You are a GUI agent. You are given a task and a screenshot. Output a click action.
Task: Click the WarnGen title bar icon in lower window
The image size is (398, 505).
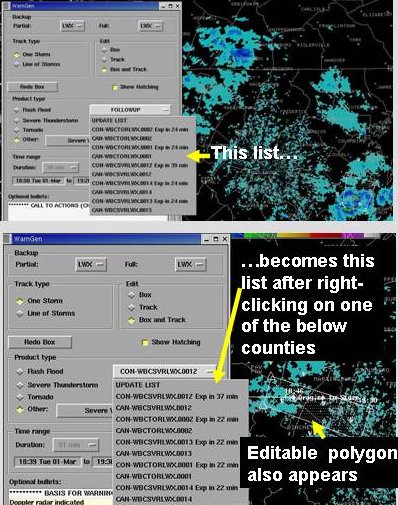[8, 239]
